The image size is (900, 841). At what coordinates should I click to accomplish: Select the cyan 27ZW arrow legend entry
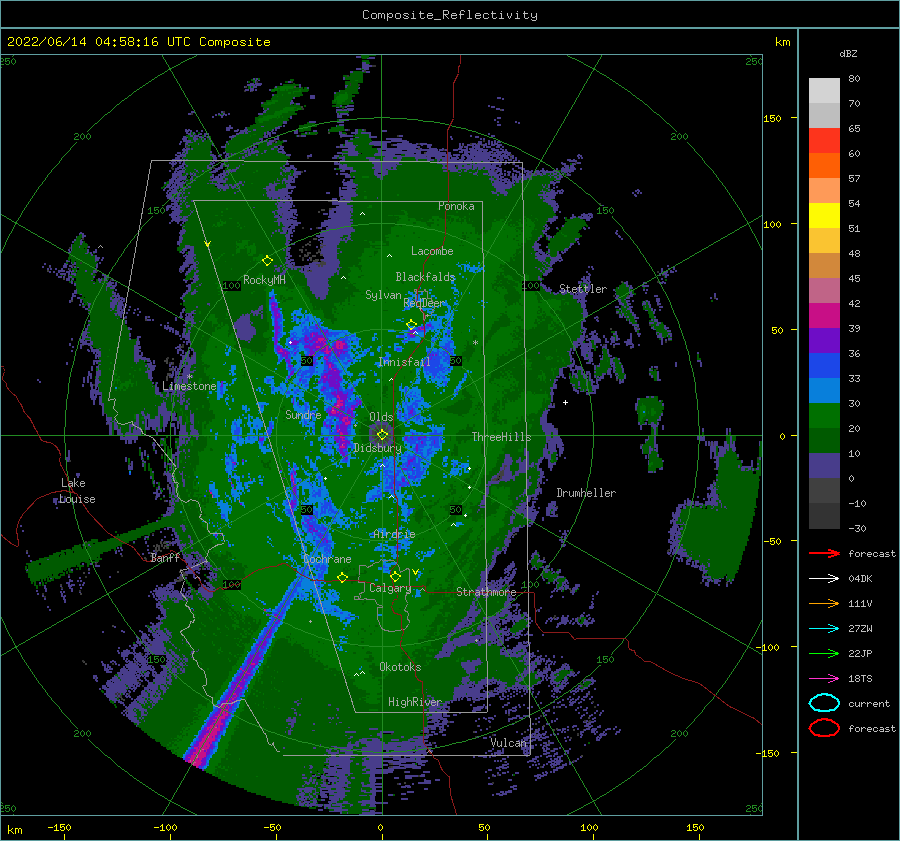(824, 629)
